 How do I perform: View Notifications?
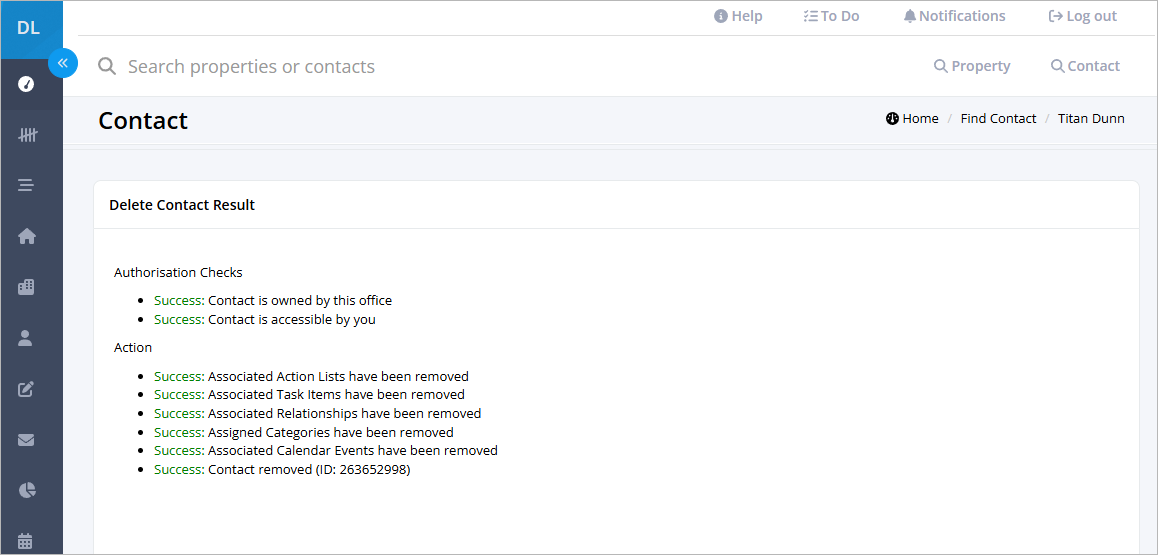point(954,16)
